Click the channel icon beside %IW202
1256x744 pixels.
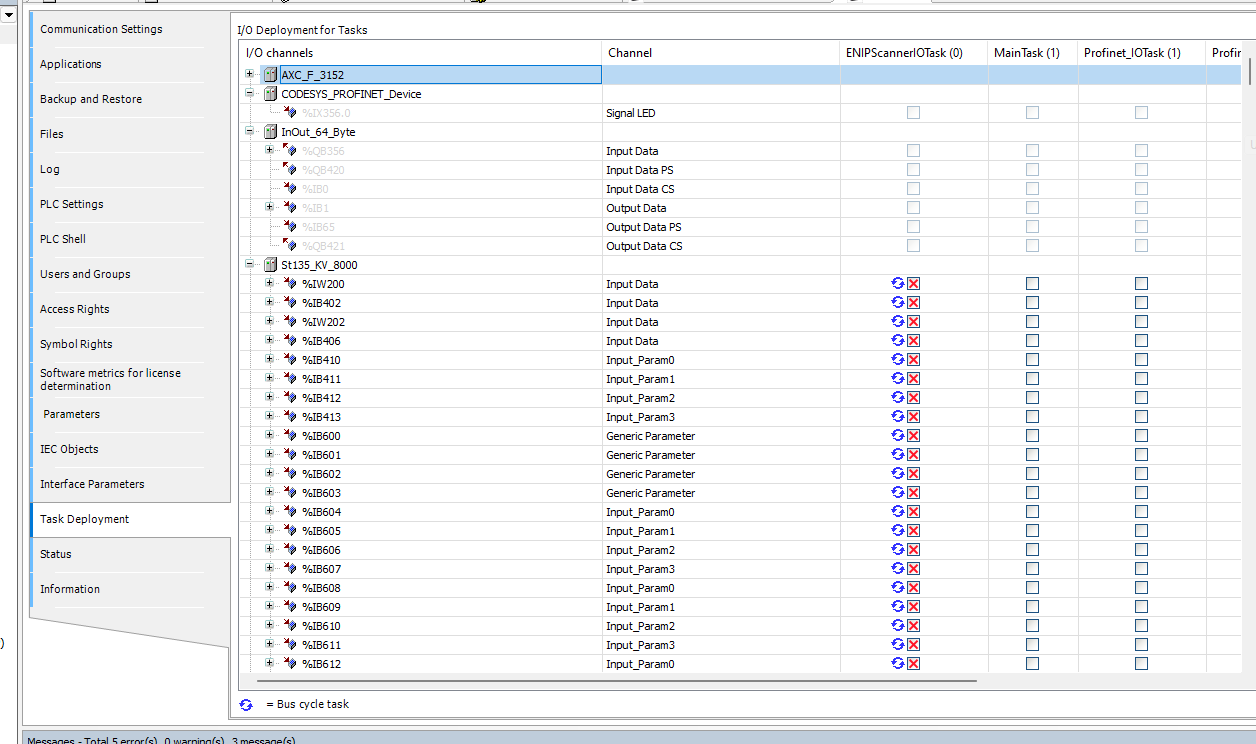[x=290, y=322]
